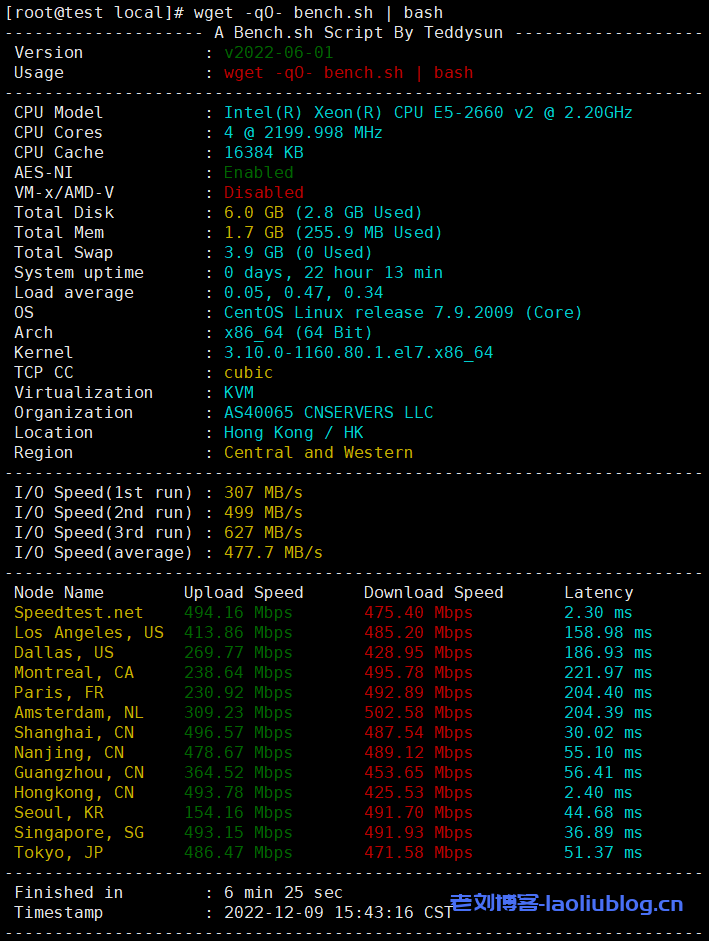The image size is (709, 941).
Task: Click the Node Name column header
Action: click(x=59, y=593)
